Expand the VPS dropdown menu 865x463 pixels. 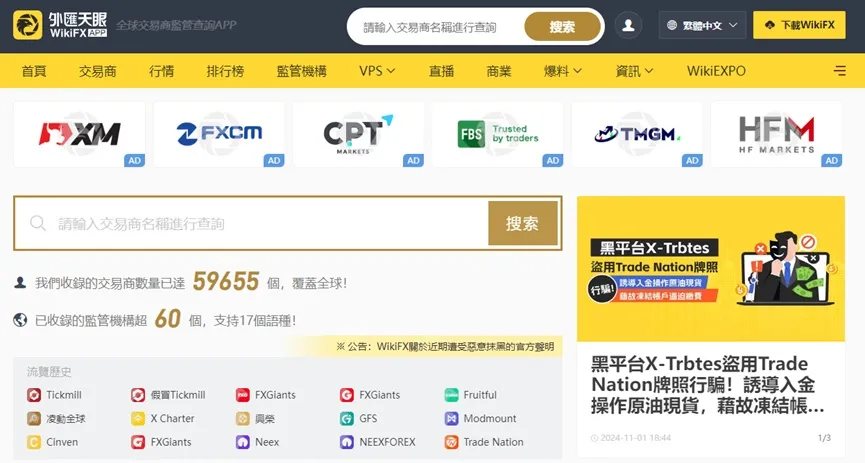377,71
